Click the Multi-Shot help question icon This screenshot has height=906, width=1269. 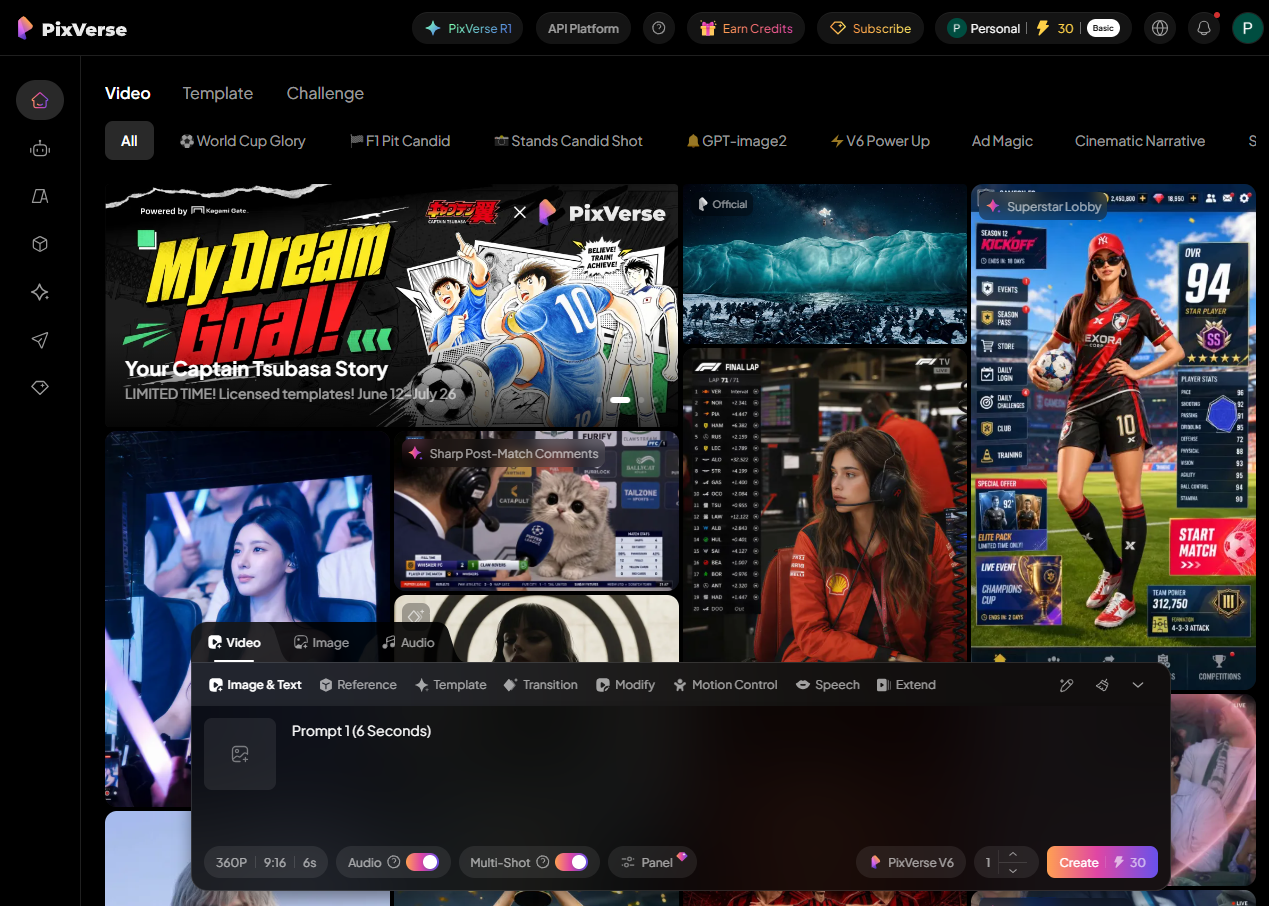pyautogui.click(x=543, y=862)
